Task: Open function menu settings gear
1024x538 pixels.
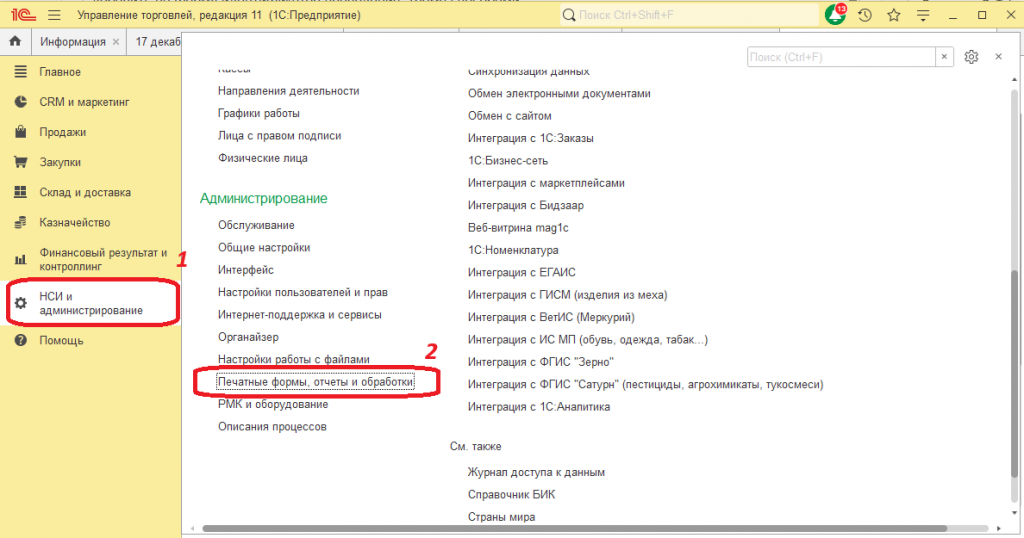Action: 971,57
